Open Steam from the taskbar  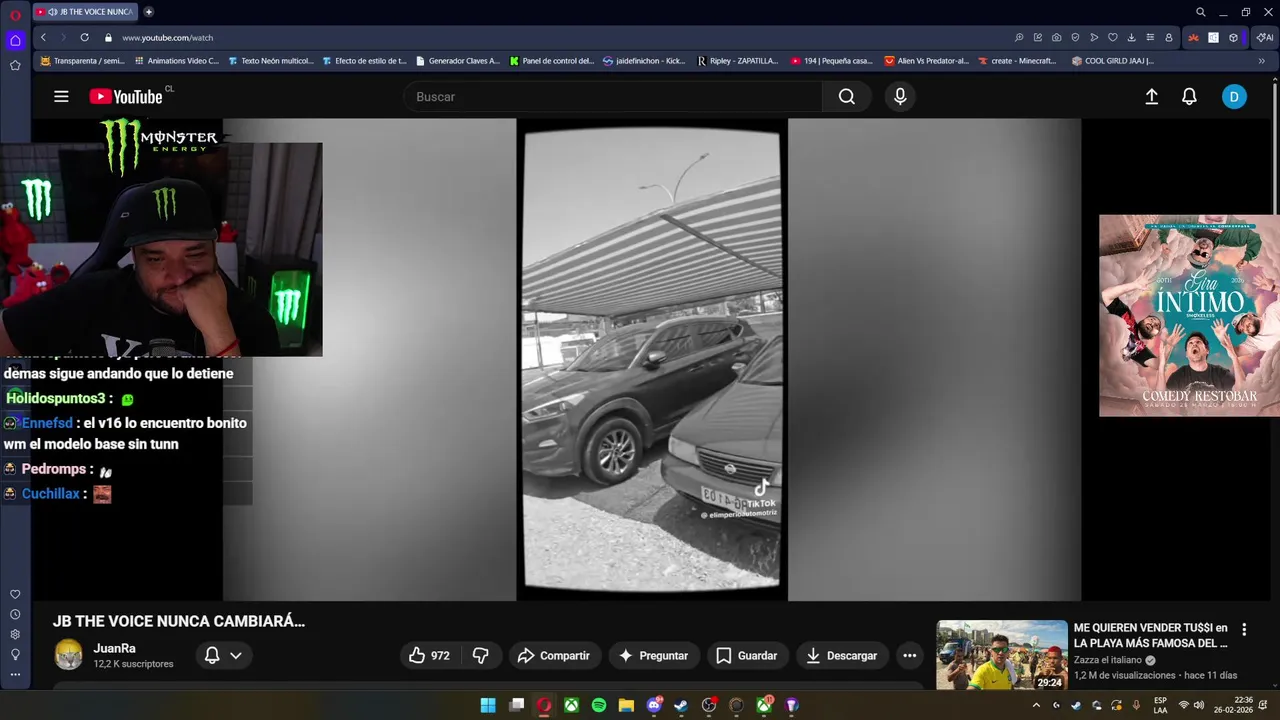(681, 705)
